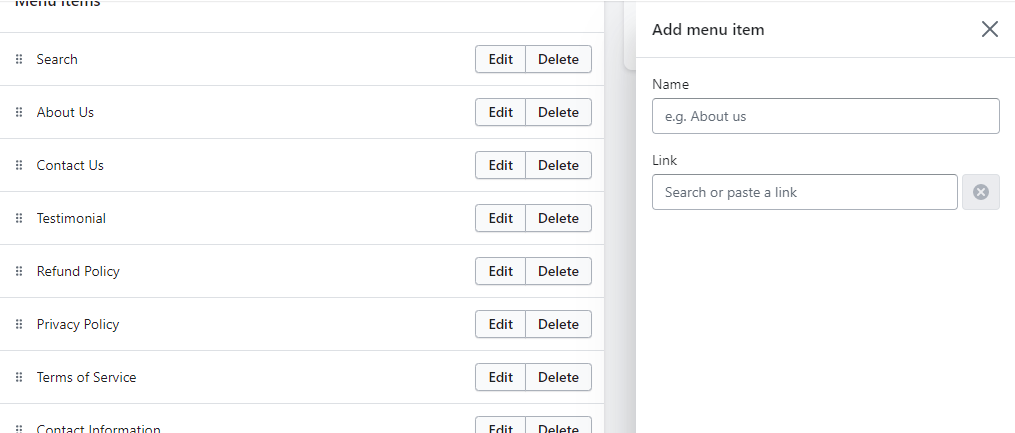
Task: Edit the Contact Us menu item
Action: coord(500,165)
